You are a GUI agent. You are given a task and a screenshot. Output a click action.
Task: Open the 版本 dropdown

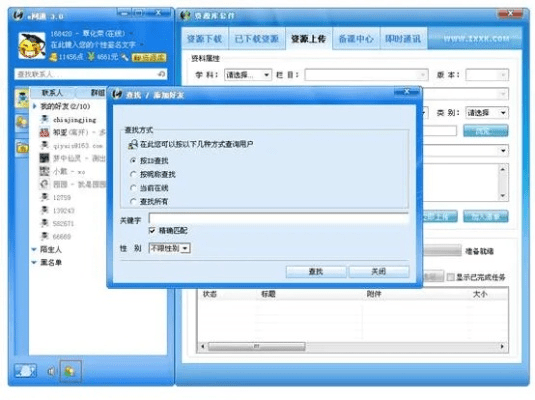click(487, 75)
